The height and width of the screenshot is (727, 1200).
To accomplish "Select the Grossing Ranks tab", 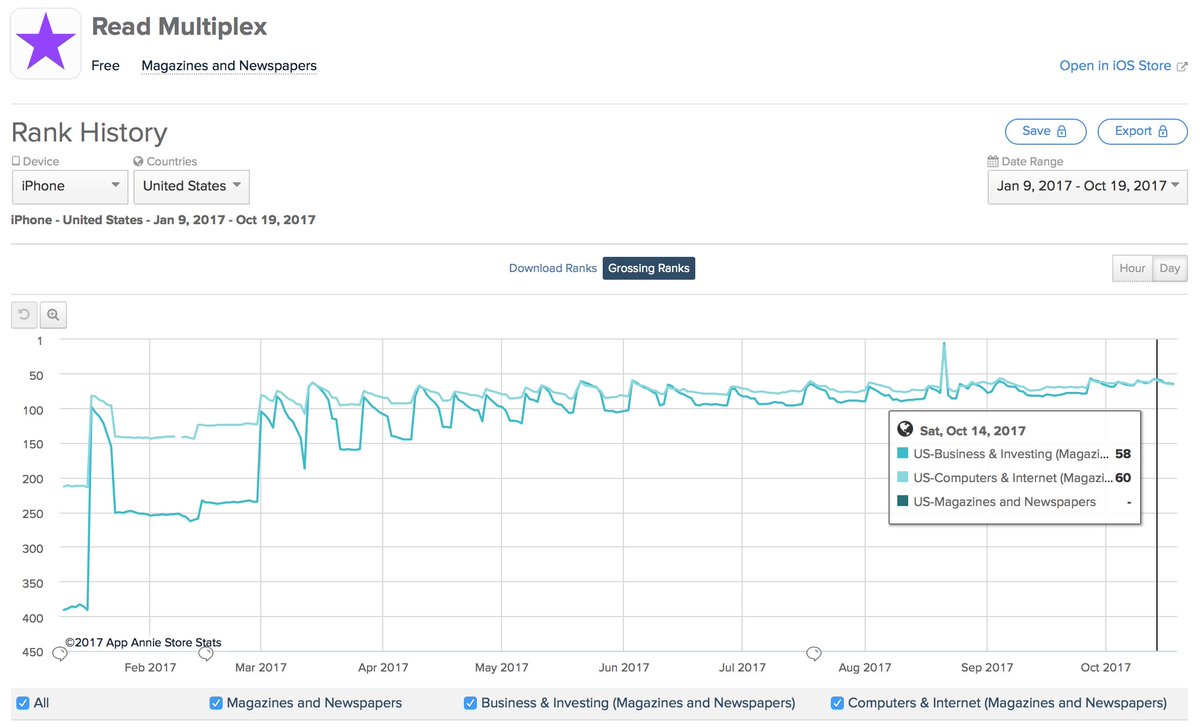I will coord(648,268).
